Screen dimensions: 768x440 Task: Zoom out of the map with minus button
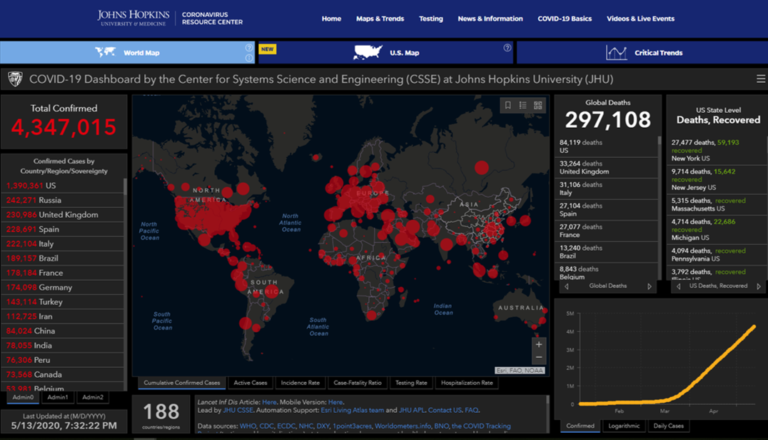coord(539,357)
